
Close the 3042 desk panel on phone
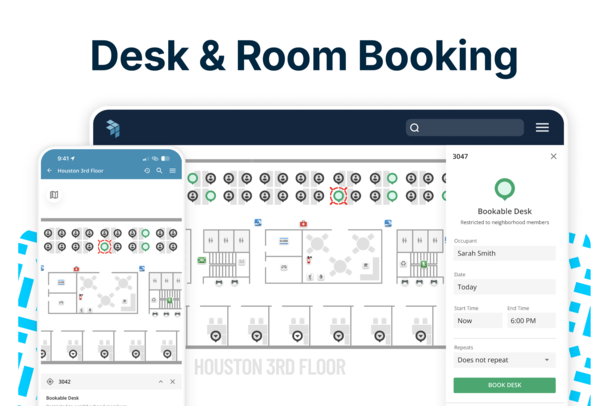pos(172,382)
